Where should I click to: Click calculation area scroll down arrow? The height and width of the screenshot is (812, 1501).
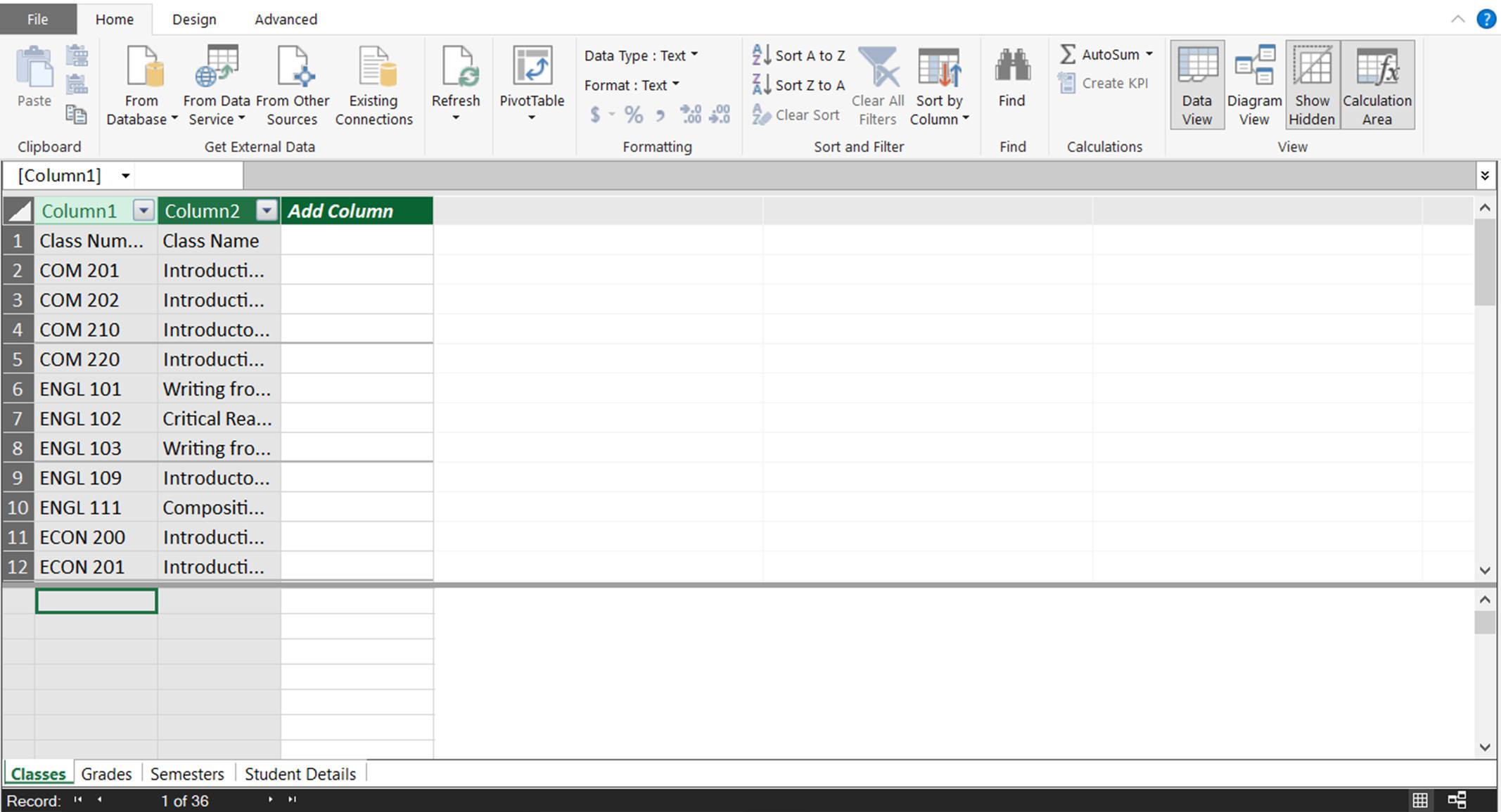coord(1485,747)
